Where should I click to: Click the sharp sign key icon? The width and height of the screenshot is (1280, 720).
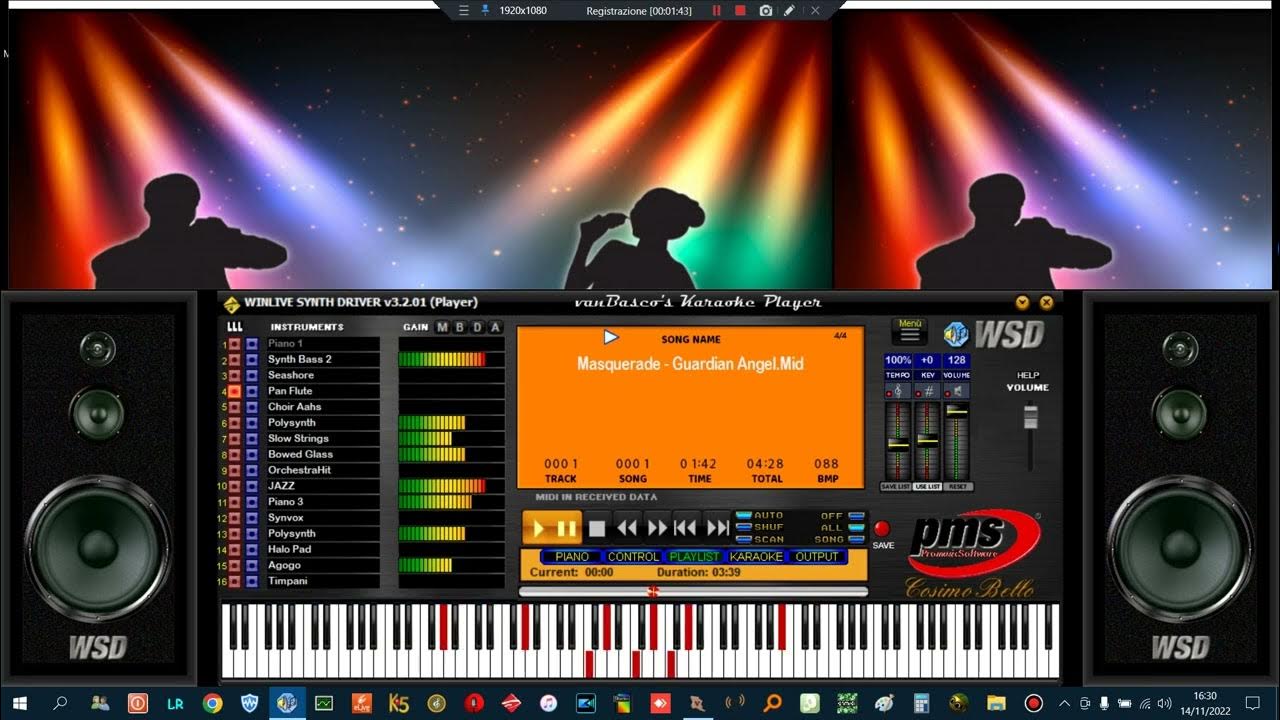[x=927, y=392]
